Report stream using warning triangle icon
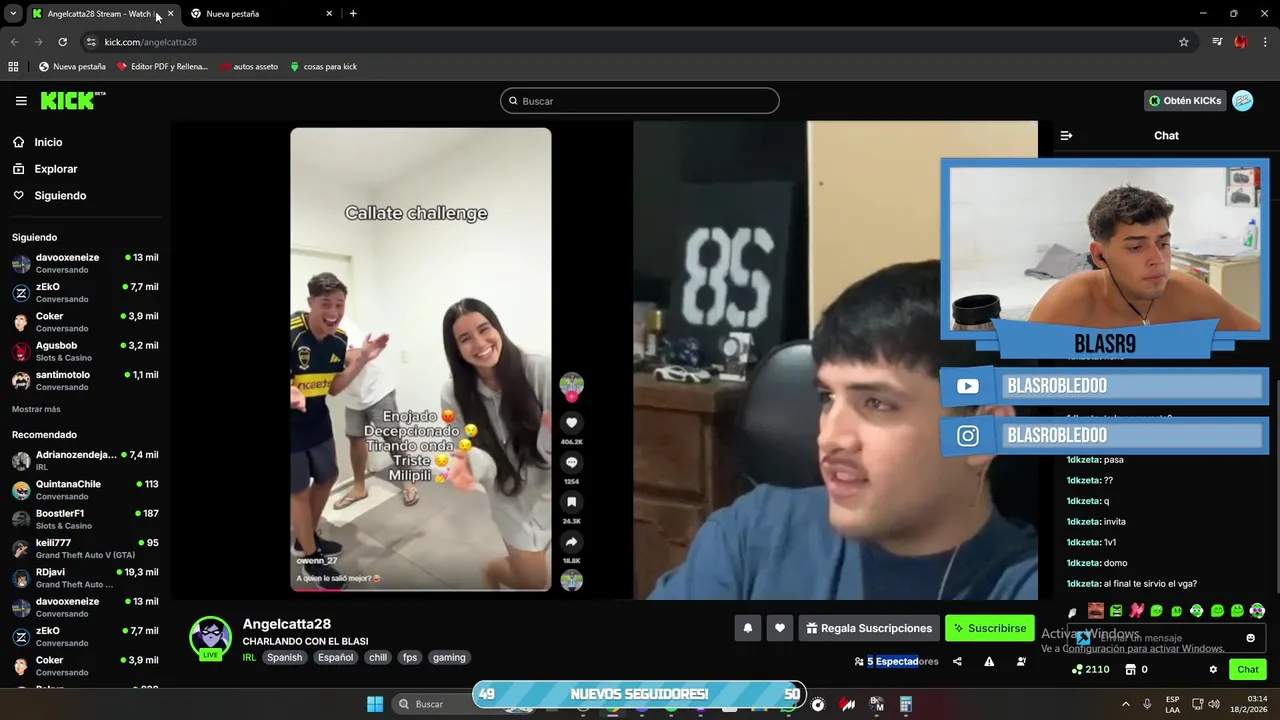This screenshot has width=1280, height=720. pyautogui.click(x=989, y=661)
